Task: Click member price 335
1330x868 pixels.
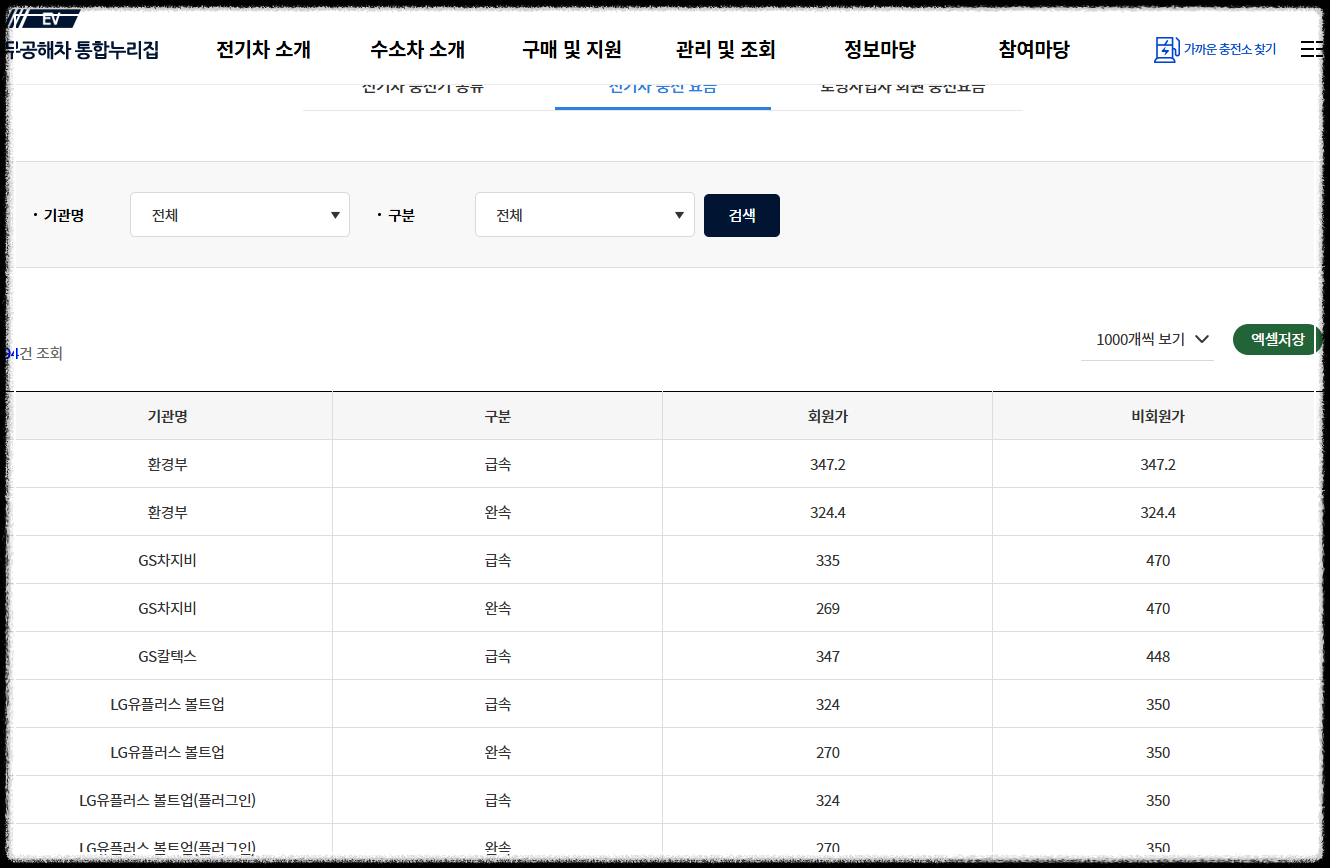Action: (828, 561)
